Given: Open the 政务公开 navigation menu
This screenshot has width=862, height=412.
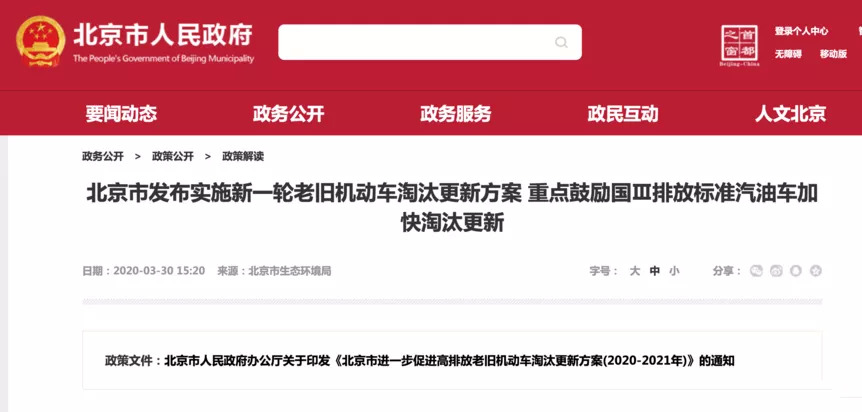Looking at the screenshot, I should (289, 114).
